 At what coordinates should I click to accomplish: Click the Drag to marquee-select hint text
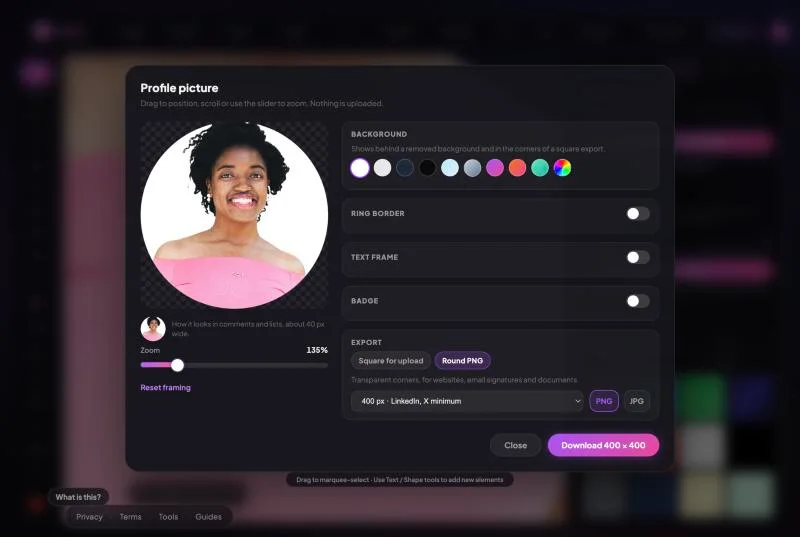[399, 480]
